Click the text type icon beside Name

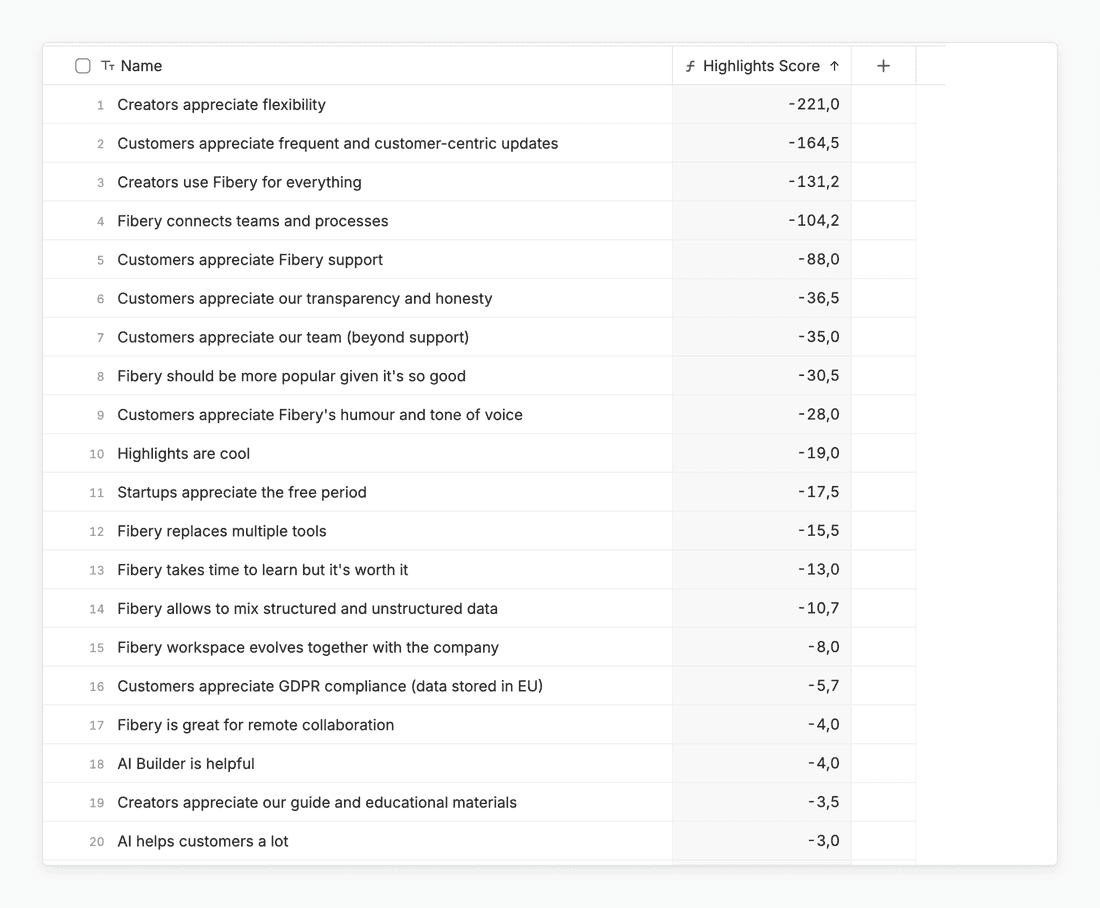[x=108, y=66]
